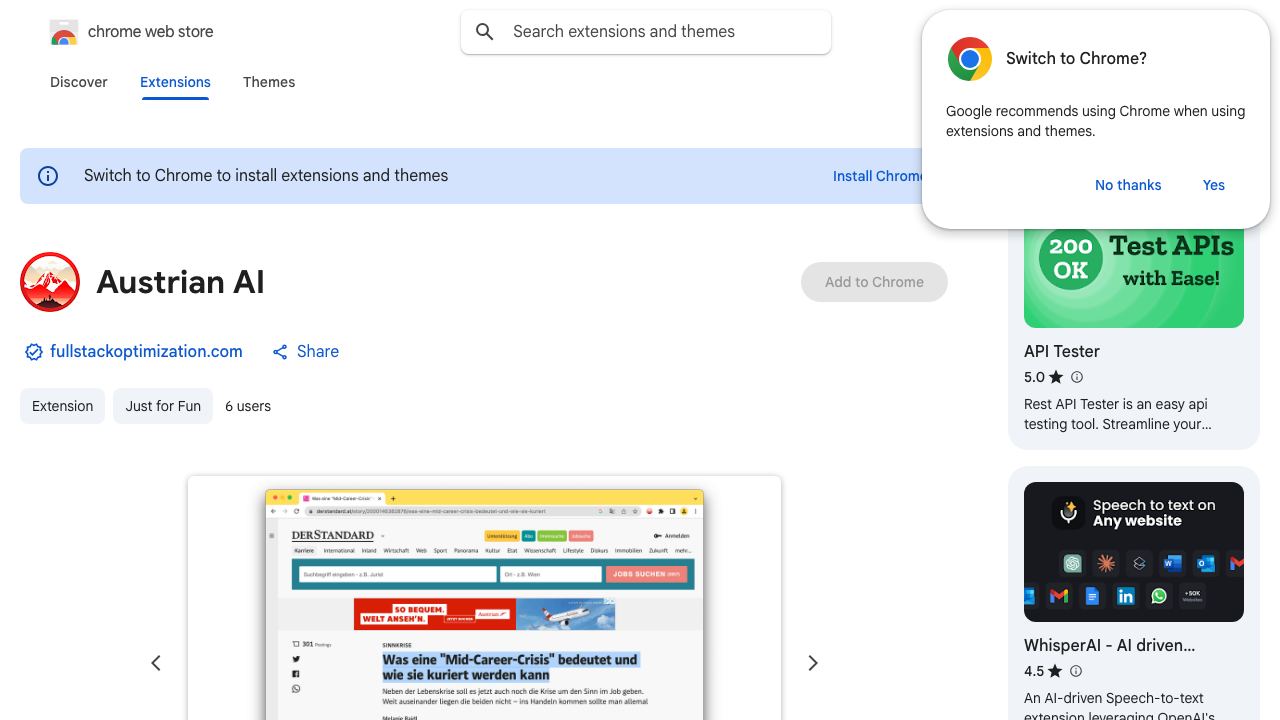Click the chrome web store title text
Screen dimensions: 1280x720
(151, 32)
